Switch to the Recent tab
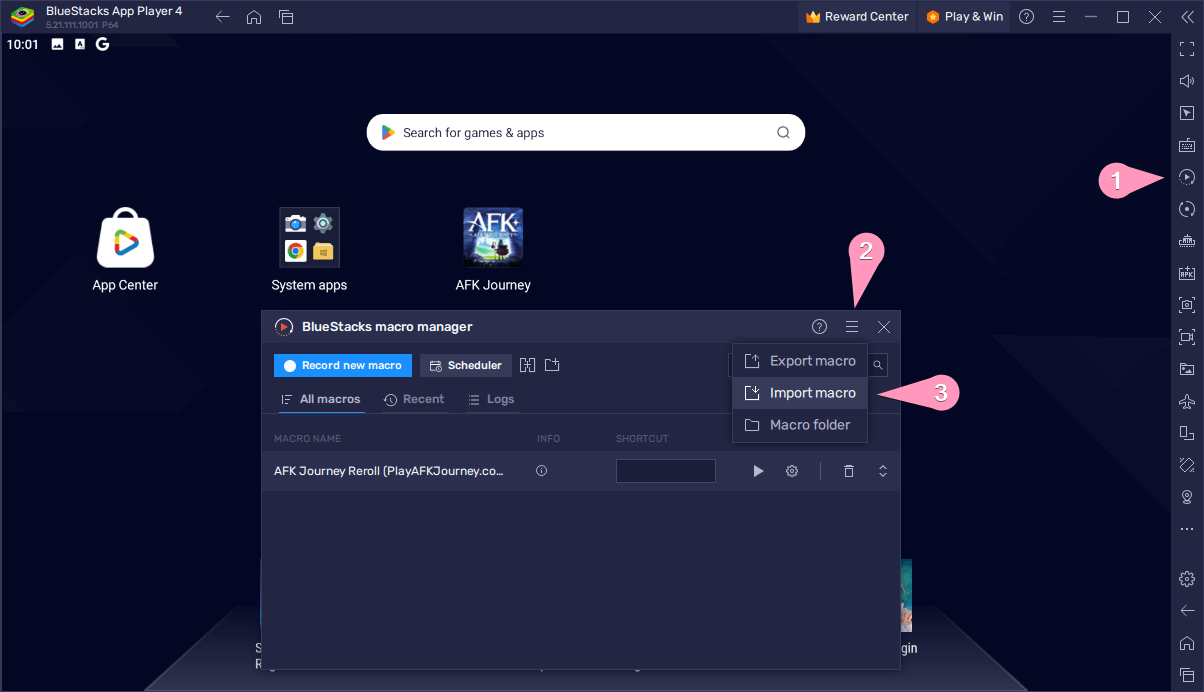1204x692 pixels. coord(414,399)
